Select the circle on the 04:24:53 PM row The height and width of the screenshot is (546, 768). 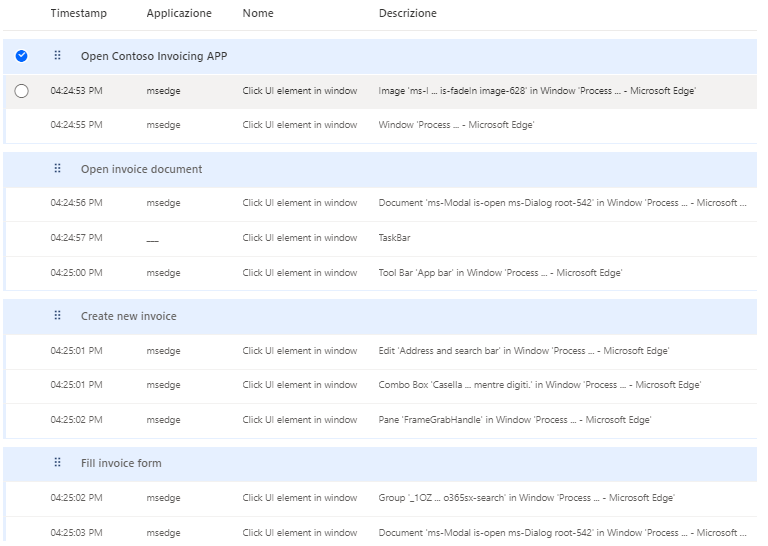tap(22, 91)
